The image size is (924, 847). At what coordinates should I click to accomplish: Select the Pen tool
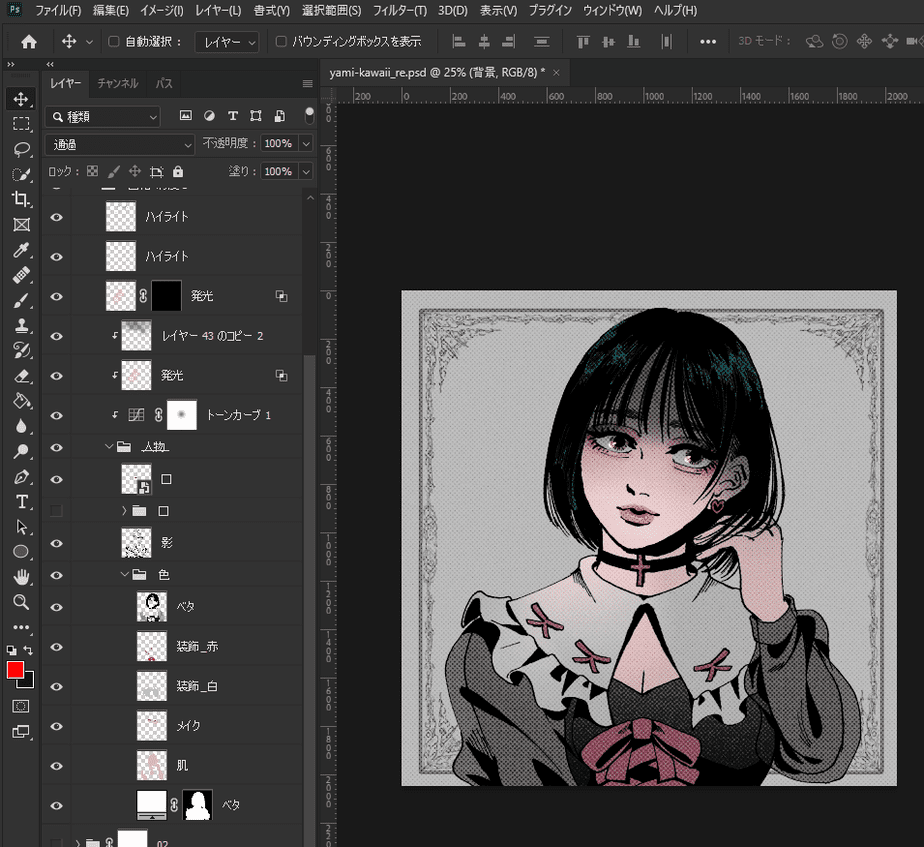[x=21, y=477]
